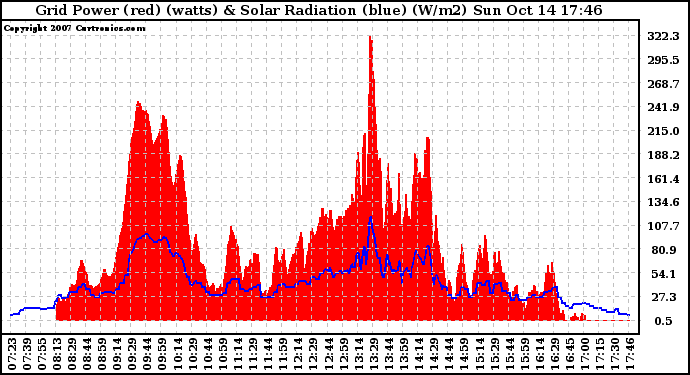Click the 12:14 time label

coord(298,354)
